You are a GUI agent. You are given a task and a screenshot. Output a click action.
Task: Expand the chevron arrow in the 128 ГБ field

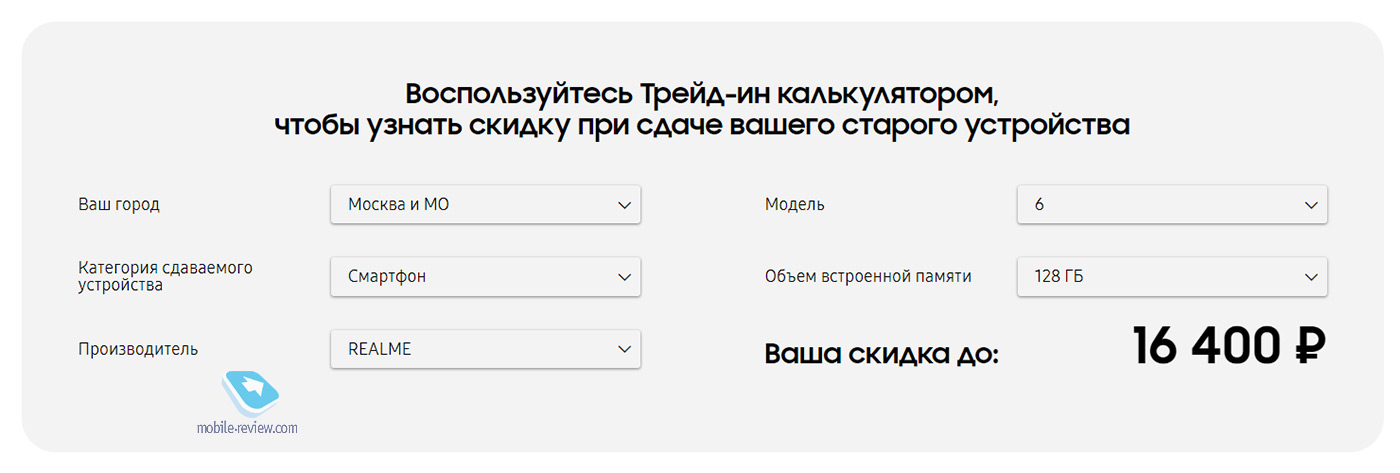[x=1312, y=277]
